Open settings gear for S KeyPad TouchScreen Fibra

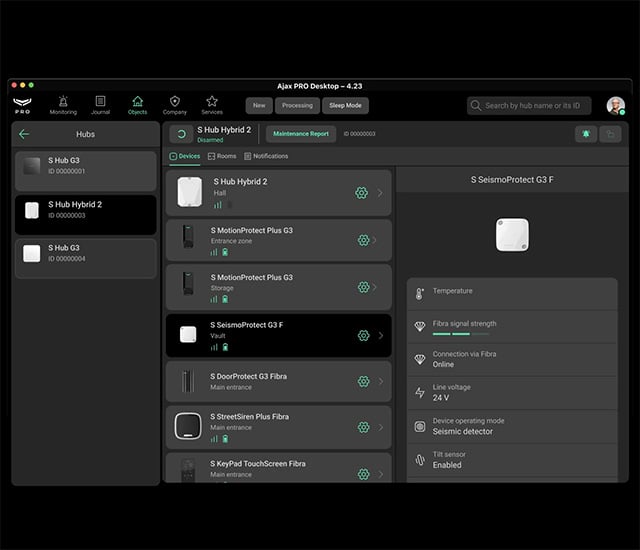click(x=363, y=474)
